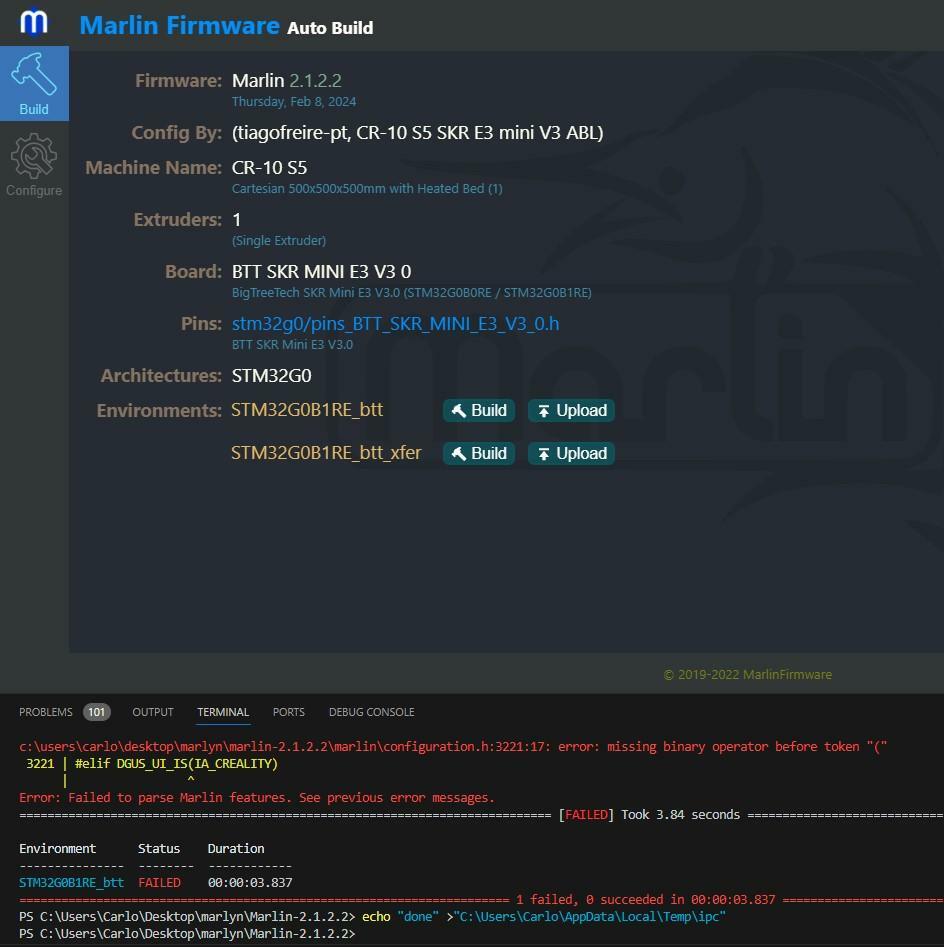
Task: Click the 101 problems count badge
Action: click(x=97, y=712)
